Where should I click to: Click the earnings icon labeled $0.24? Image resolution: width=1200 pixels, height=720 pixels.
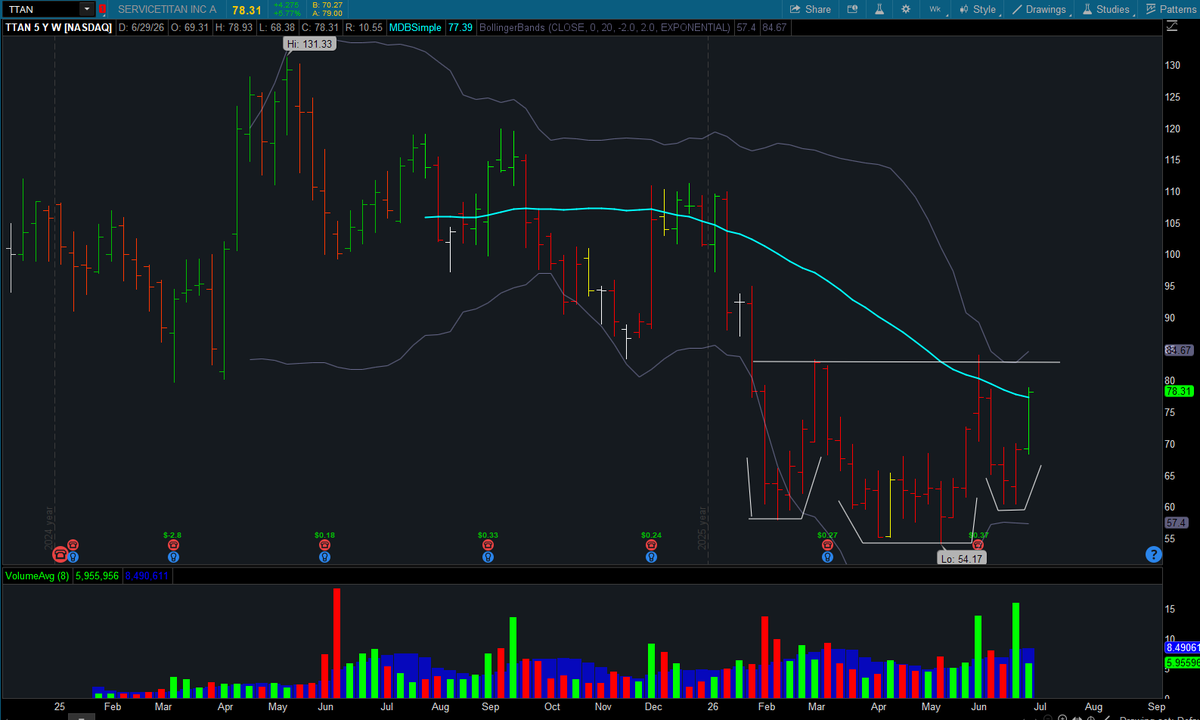coord(651,545)
